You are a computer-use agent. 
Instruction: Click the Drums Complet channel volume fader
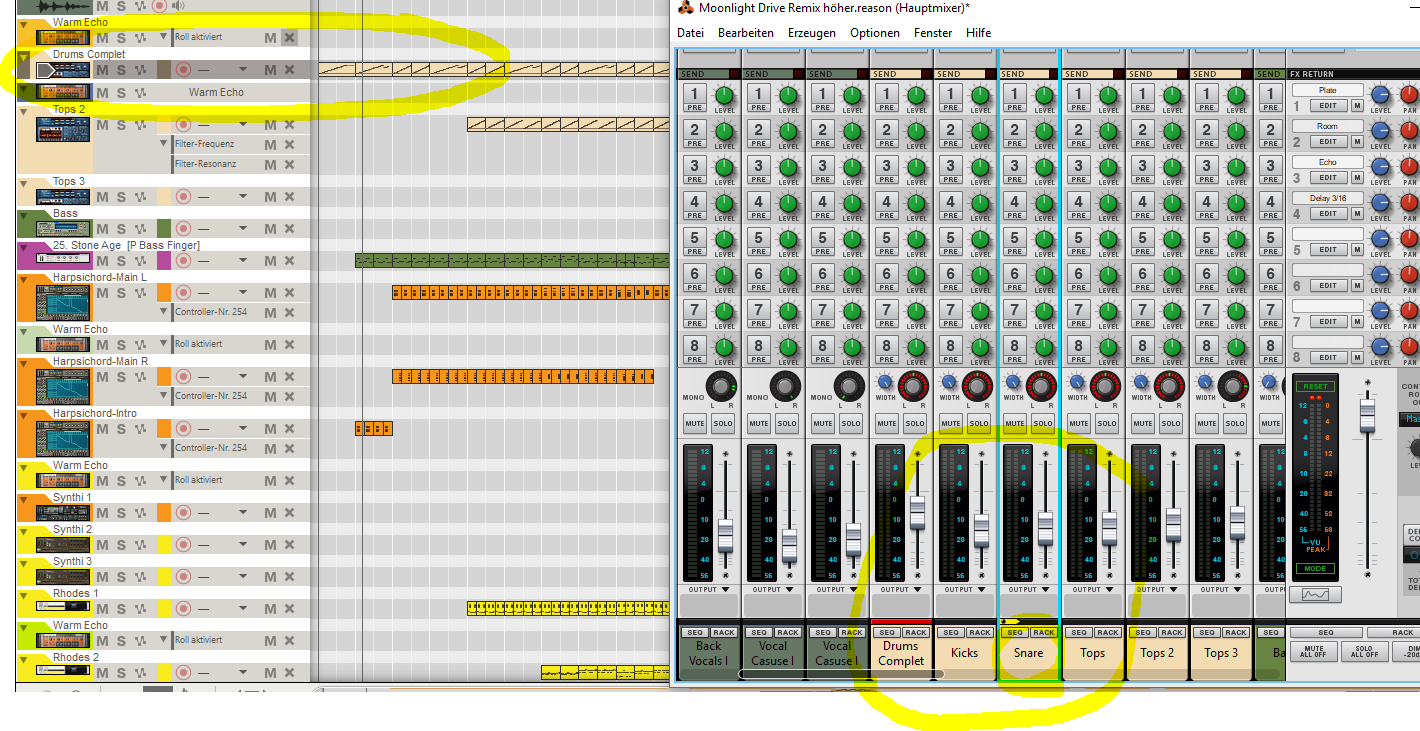tap(917, 512)
